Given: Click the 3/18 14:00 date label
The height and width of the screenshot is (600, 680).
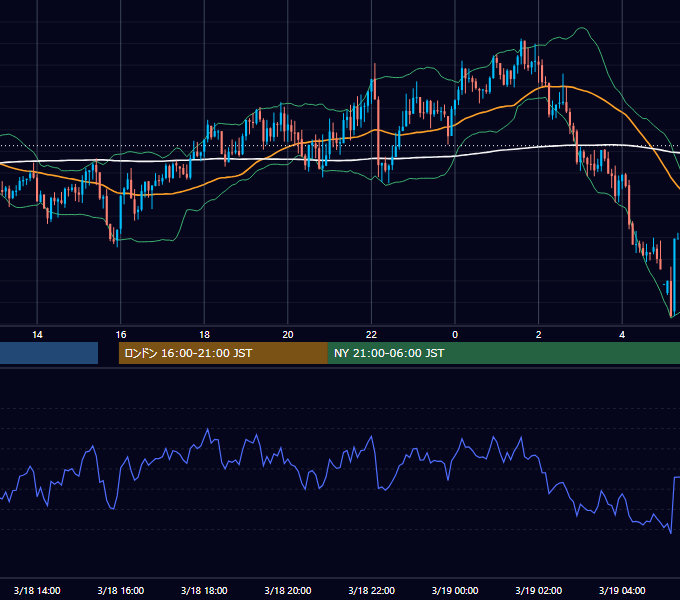Looking at the screenshot, I should point(37,590).
